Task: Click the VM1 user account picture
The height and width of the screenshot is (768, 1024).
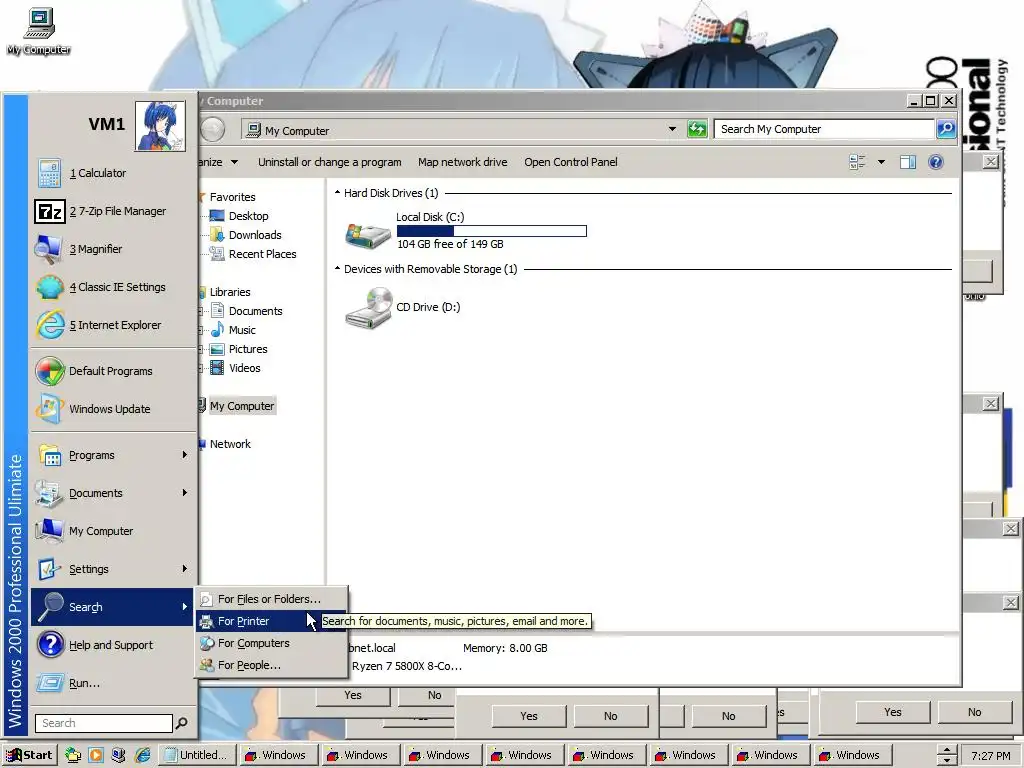Action: click(x=160, y=126)
